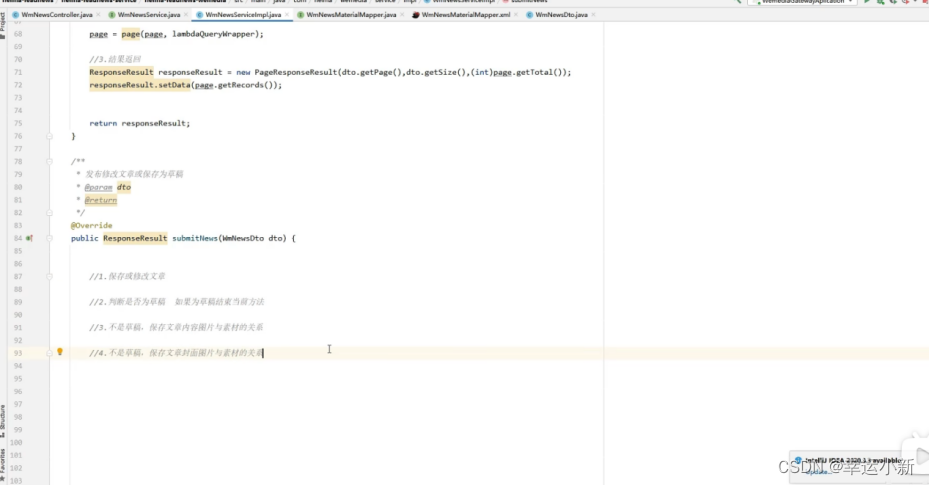Click the method end fold marker at line 76
Viewport: 930px width, 485px height.
click(49, 136)
